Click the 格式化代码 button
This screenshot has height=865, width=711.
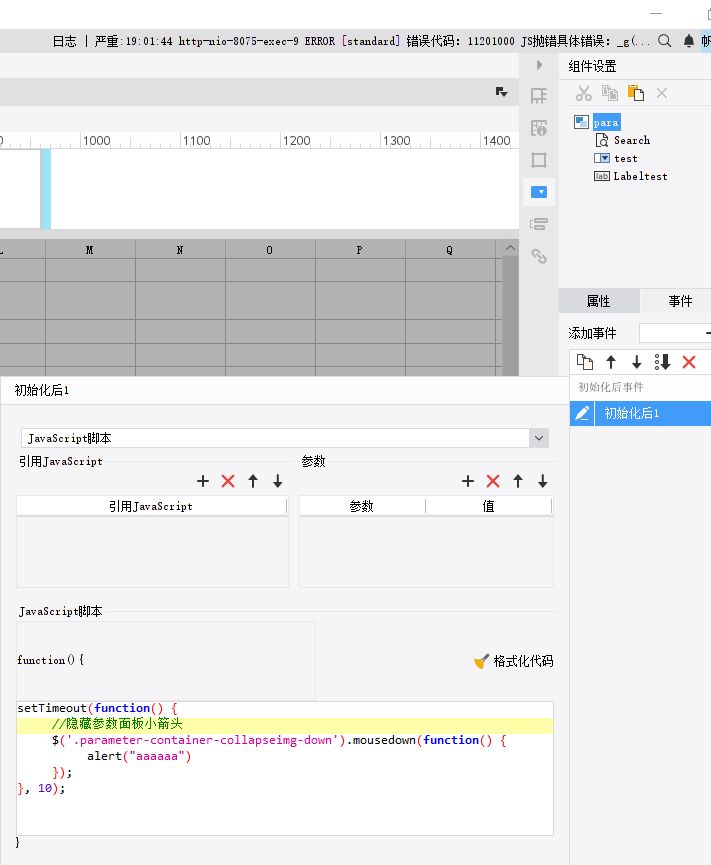[x=514, y=661]
